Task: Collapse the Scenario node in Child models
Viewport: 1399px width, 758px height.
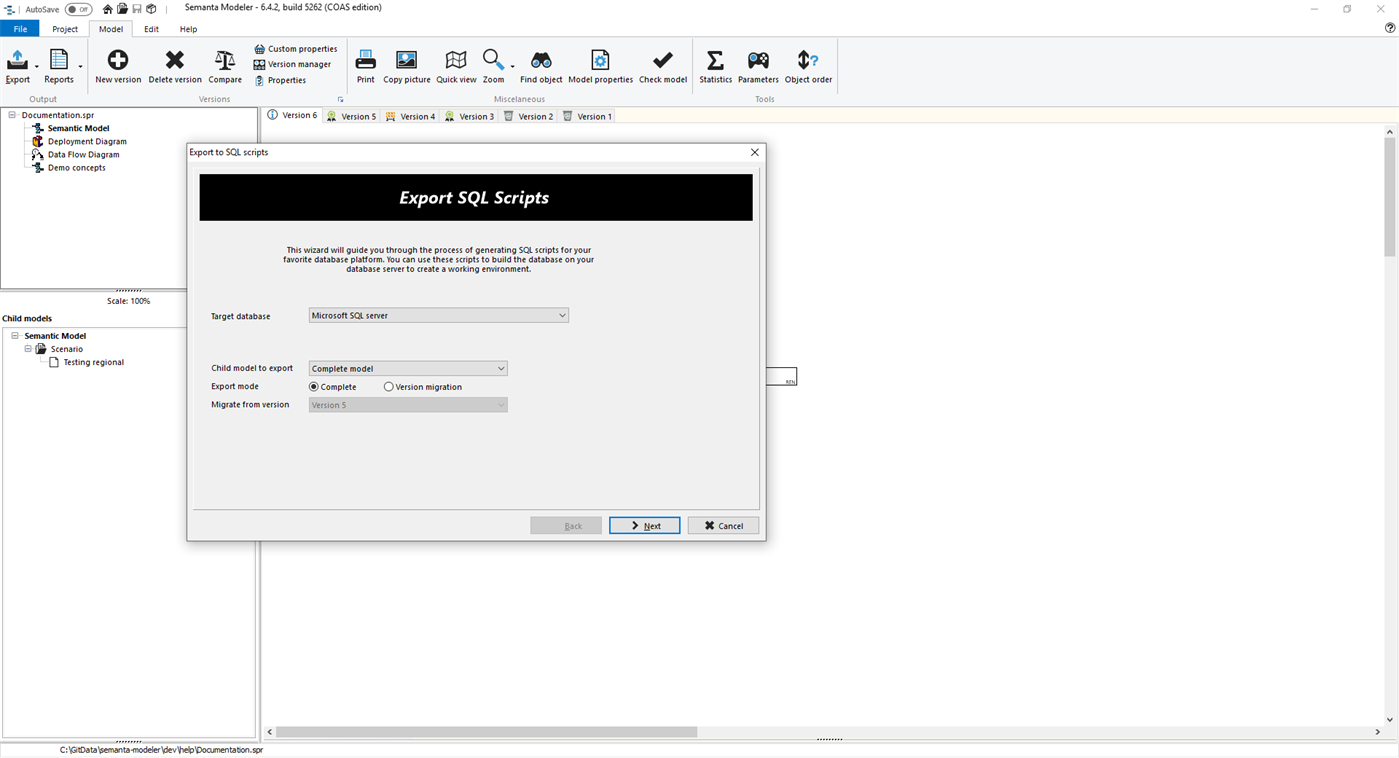Action: [x=28, y=348]
